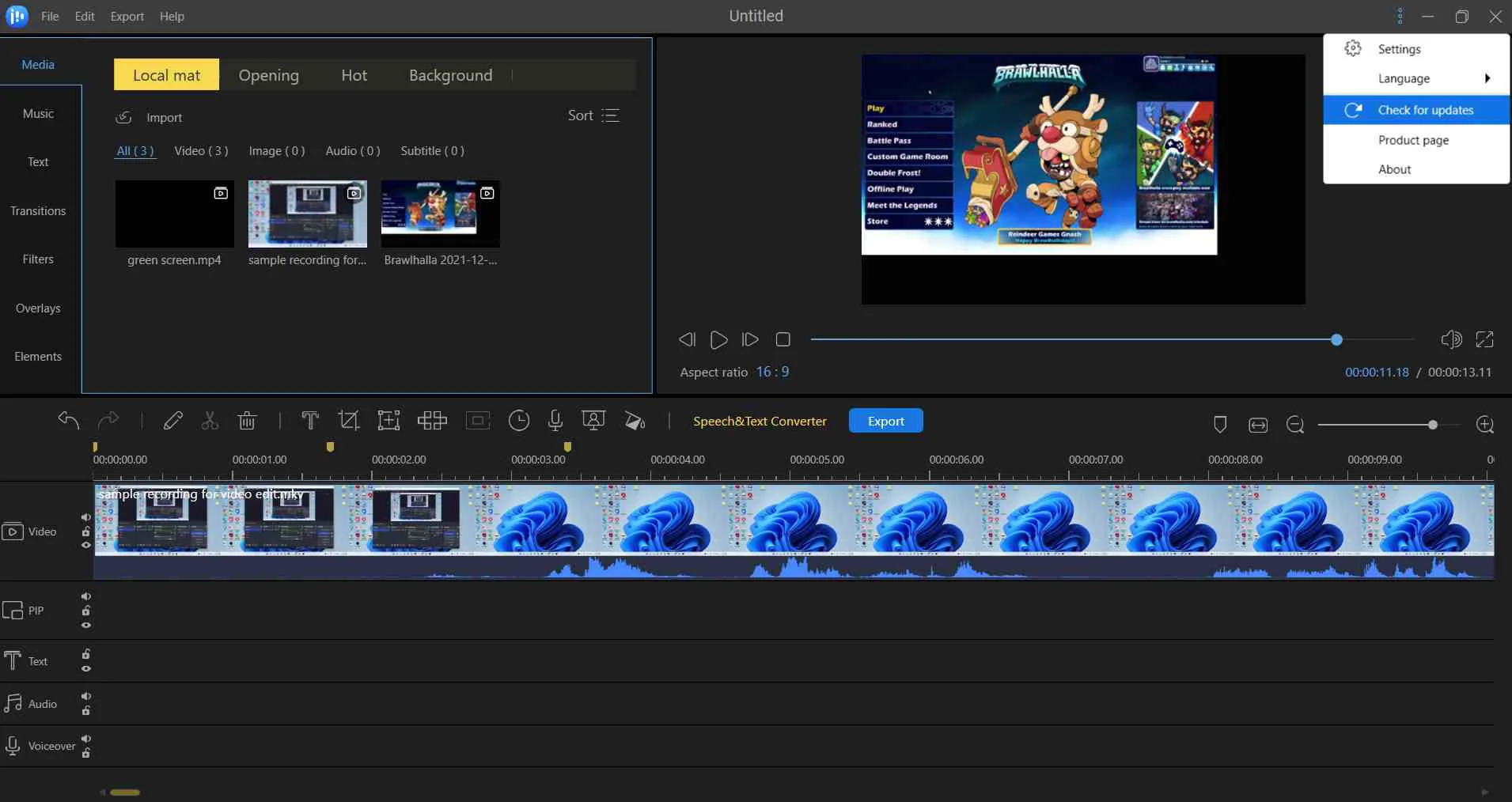Change the 16:9 aspect ratio setting
Screen dimensions: 1512x802
(771, 372)
